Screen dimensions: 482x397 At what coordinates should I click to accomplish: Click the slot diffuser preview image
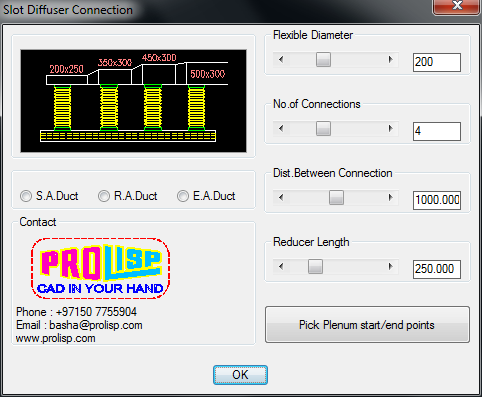click(x=133, y=101)
